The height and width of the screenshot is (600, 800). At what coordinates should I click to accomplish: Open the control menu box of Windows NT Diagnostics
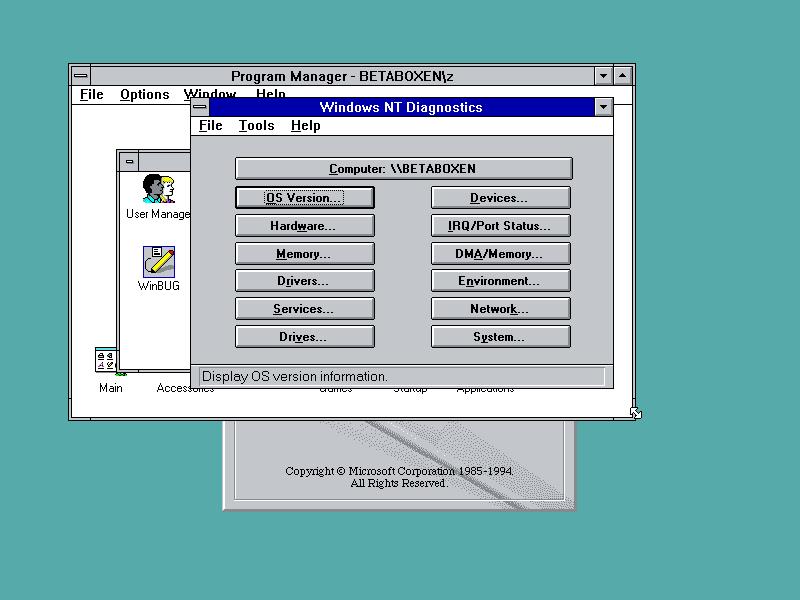(x=200, y=107)
